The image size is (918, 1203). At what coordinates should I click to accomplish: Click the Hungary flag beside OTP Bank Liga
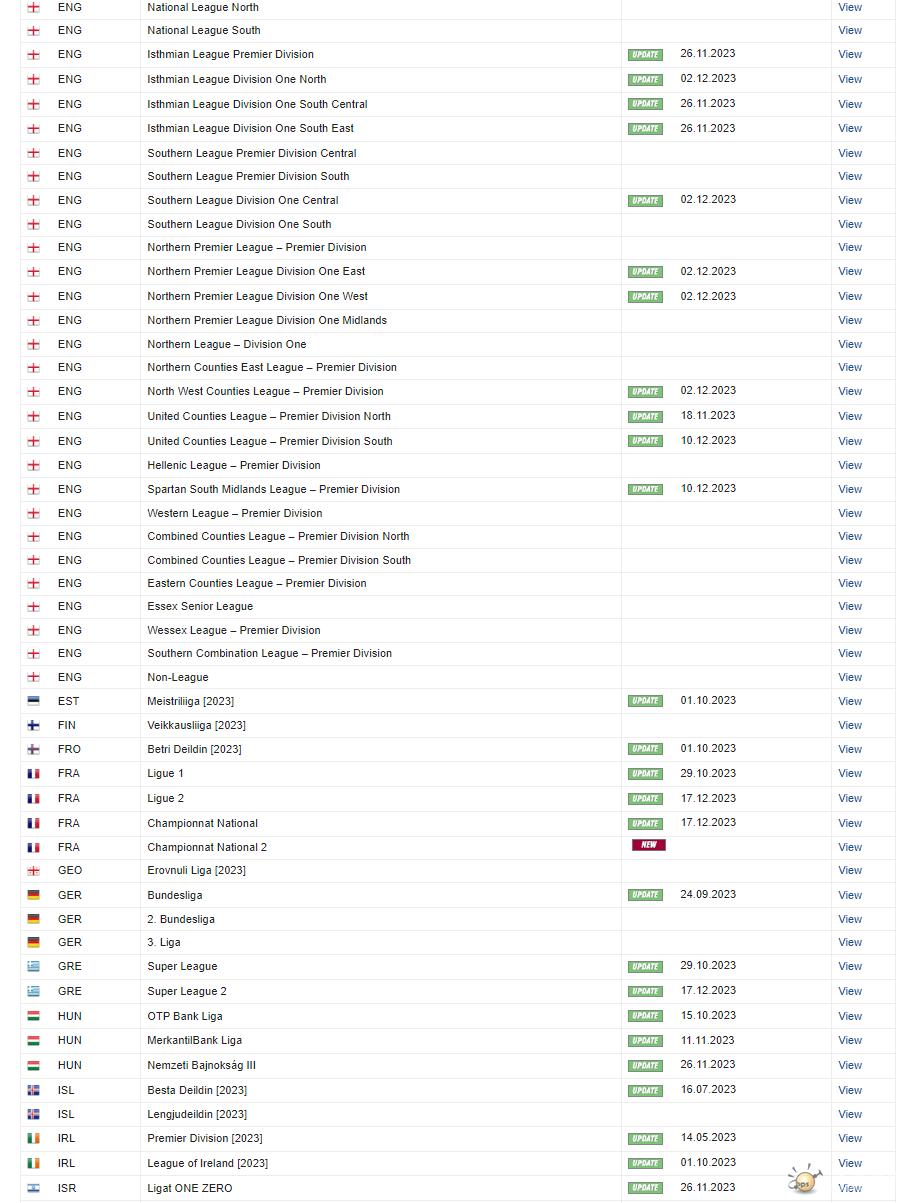34,1016
